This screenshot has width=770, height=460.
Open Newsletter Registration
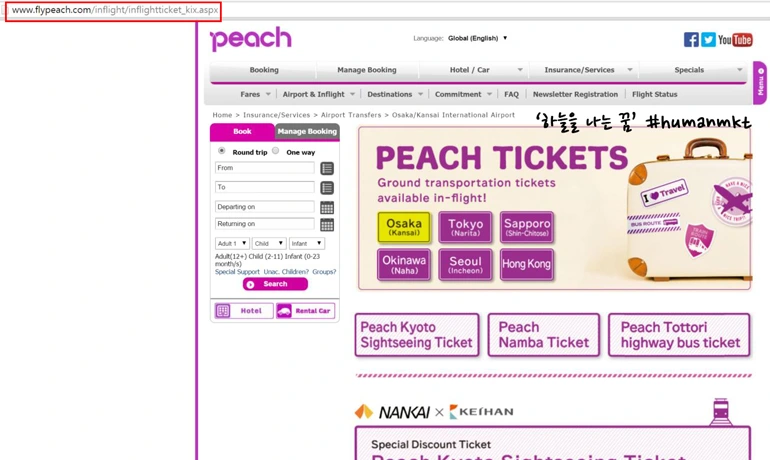pos(575,94)
